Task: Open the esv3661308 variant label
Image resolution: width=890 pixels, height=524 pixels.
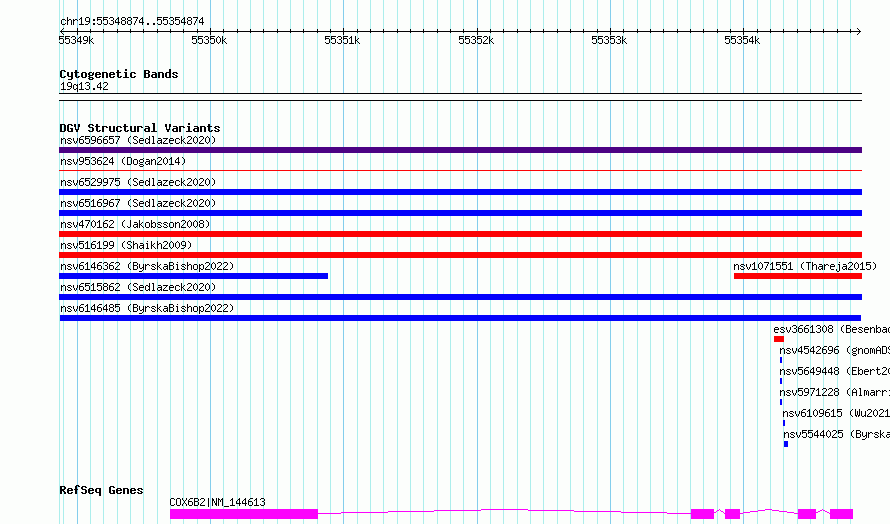Action: coord(832,329)
